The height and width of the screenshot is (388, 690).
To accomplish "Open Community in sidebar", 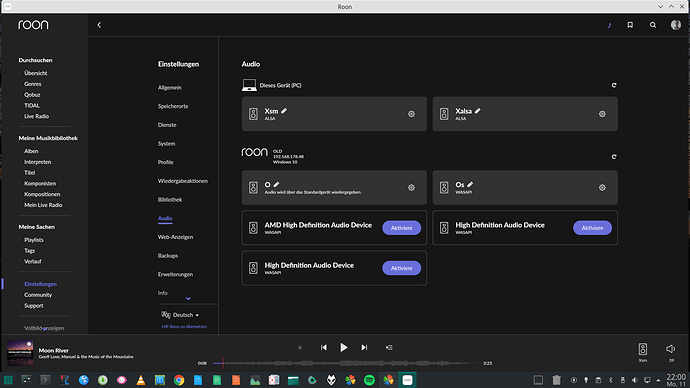I will pos(38,295).
